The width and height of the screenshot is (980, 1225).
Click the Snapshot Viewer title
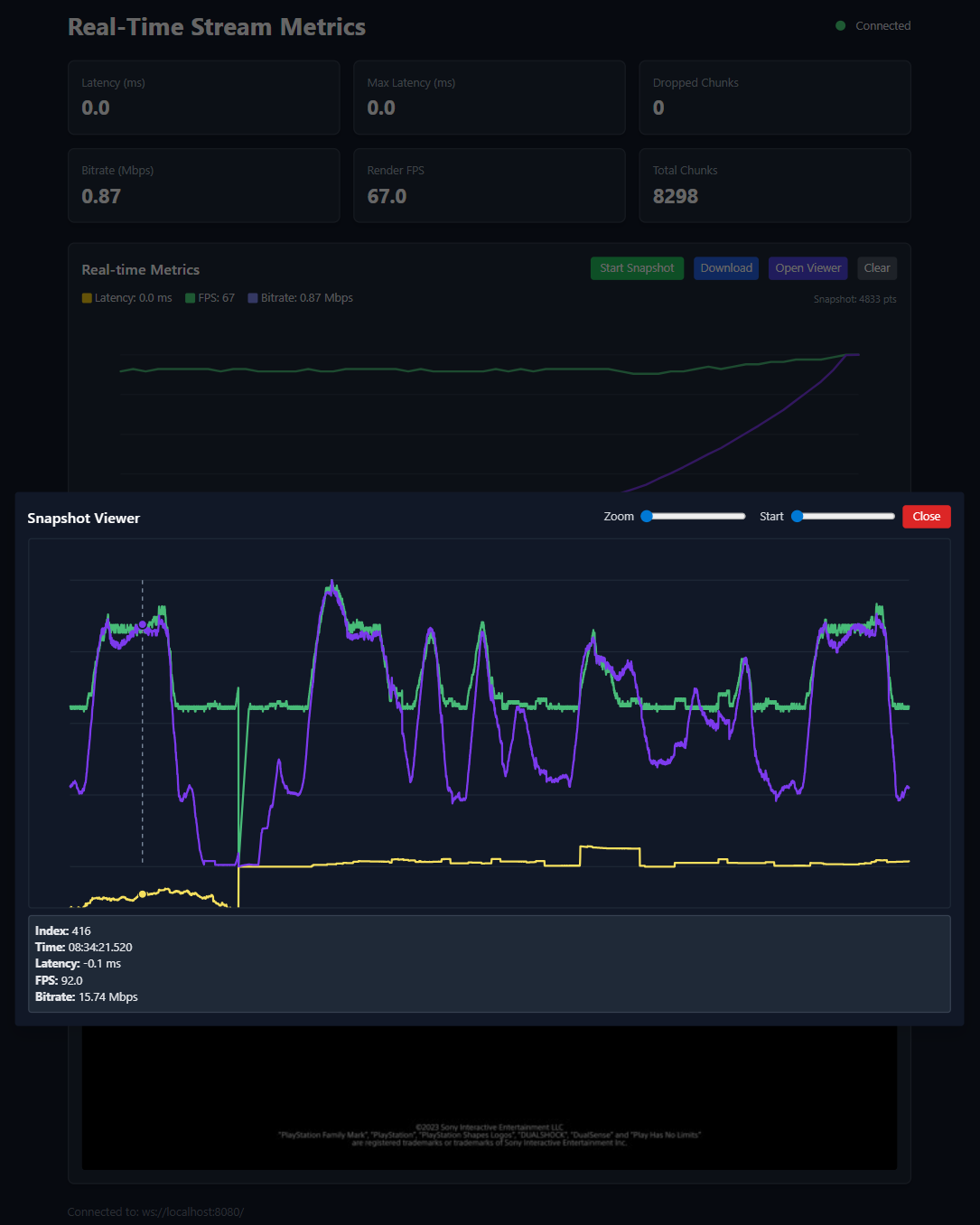83,519
